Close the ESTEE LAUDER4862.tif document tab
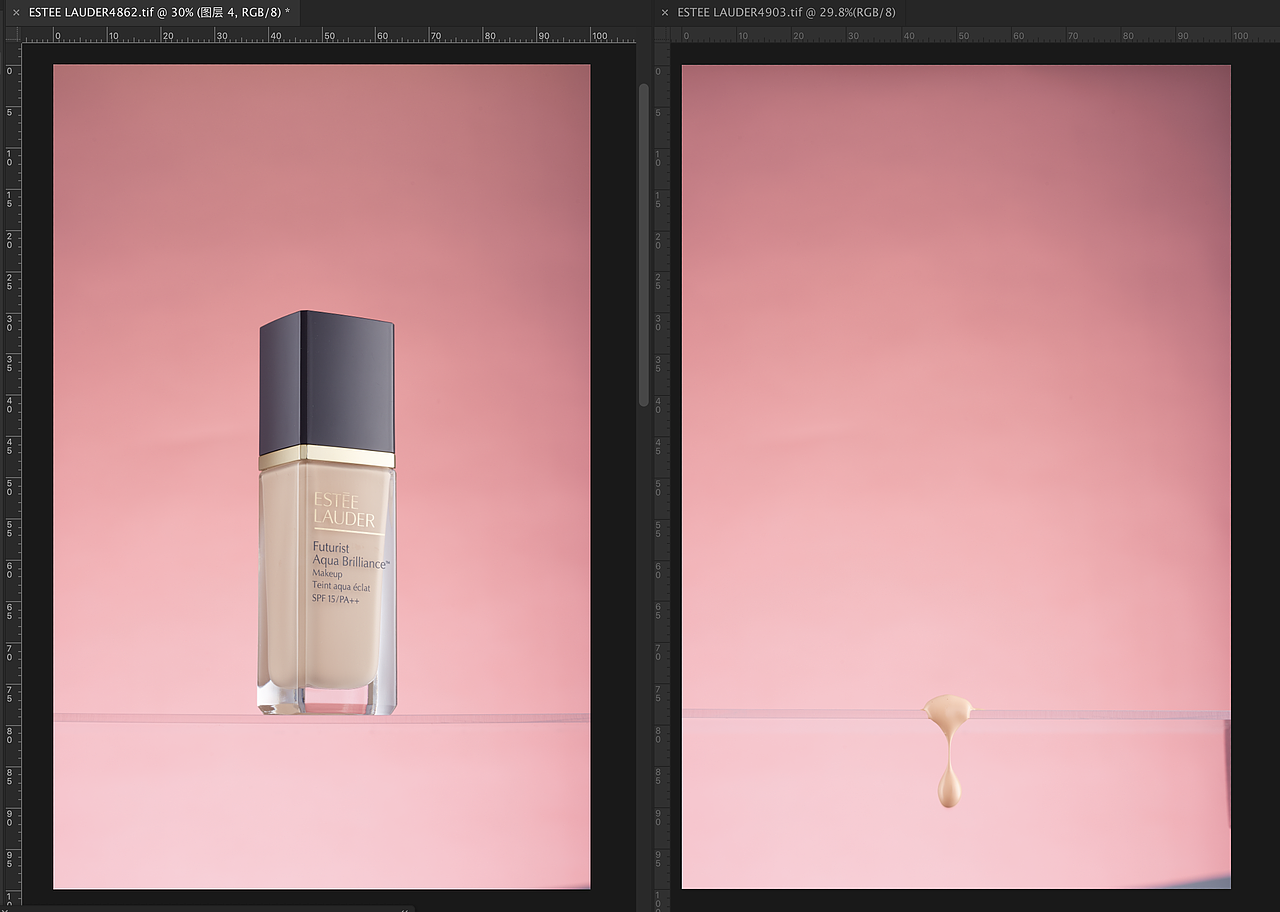 (x=15, y=12)
